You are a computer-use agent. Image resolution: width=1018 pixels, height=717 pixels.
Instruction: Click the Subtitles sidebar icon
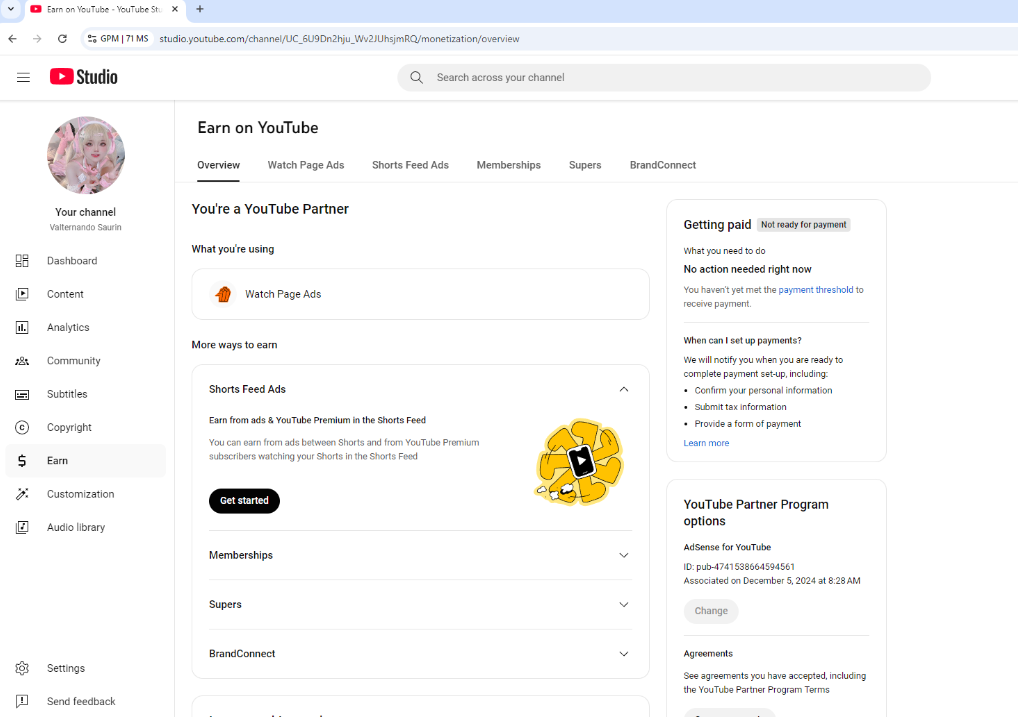(x=22, y=394)
